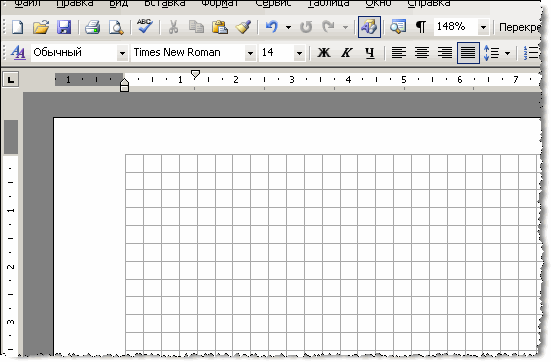Expand undo history dropdown arrow
The image size is (551, 362).
[289, 27]
